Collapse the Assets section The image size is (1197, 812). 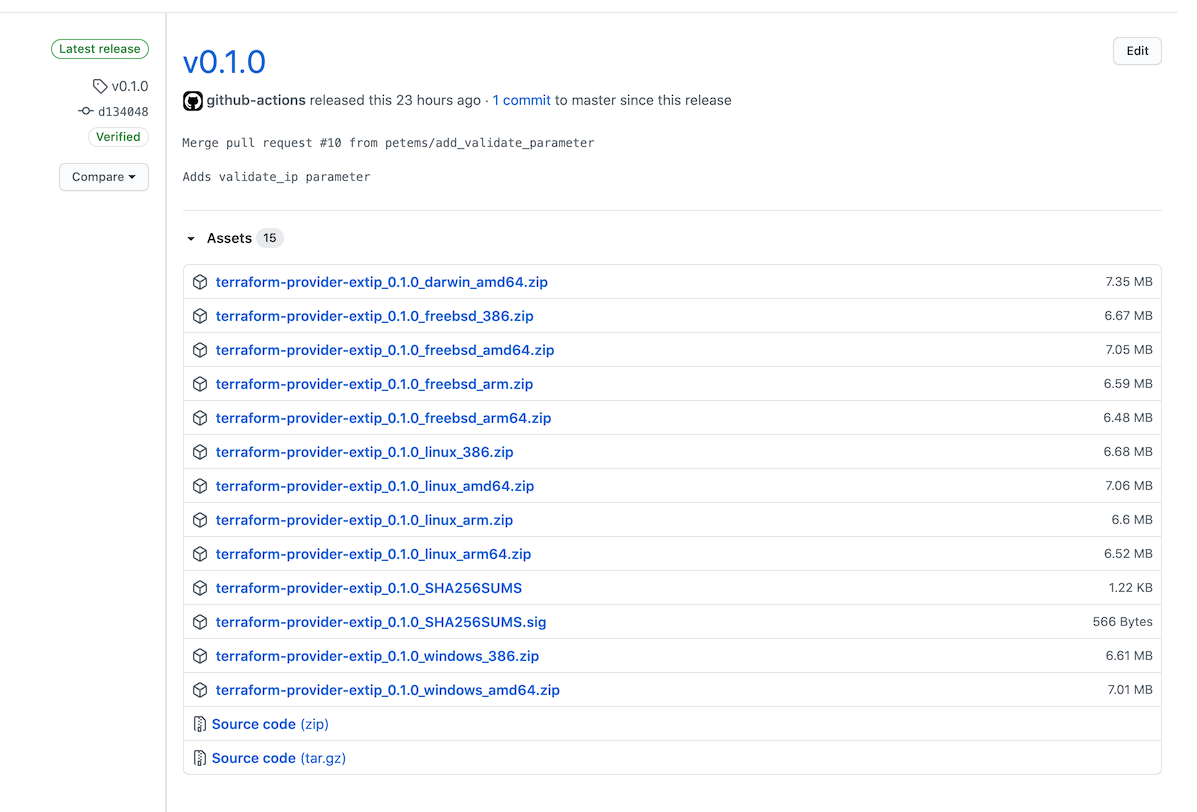tap(191, 239)
